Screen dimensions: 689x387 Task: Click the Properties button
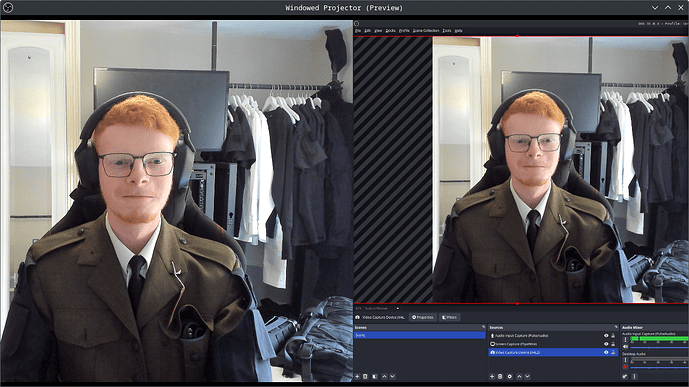(423, 317)
